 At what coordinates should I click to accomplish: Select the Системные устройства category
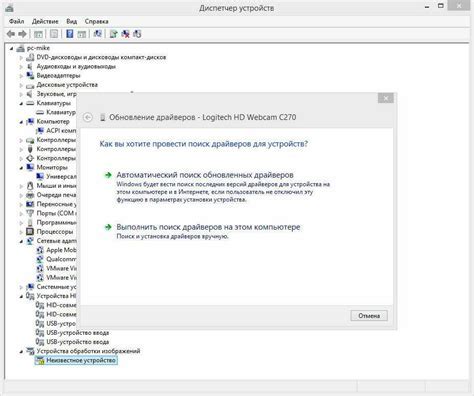pyautogui.click(x=56, y=287)
